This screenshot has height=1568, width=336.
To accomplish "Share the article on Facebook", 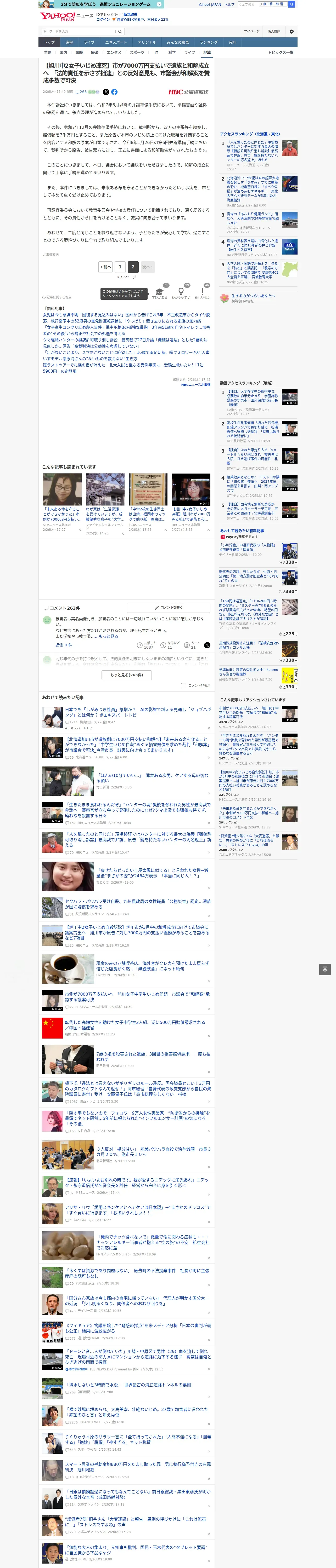I will coord(114,92).
